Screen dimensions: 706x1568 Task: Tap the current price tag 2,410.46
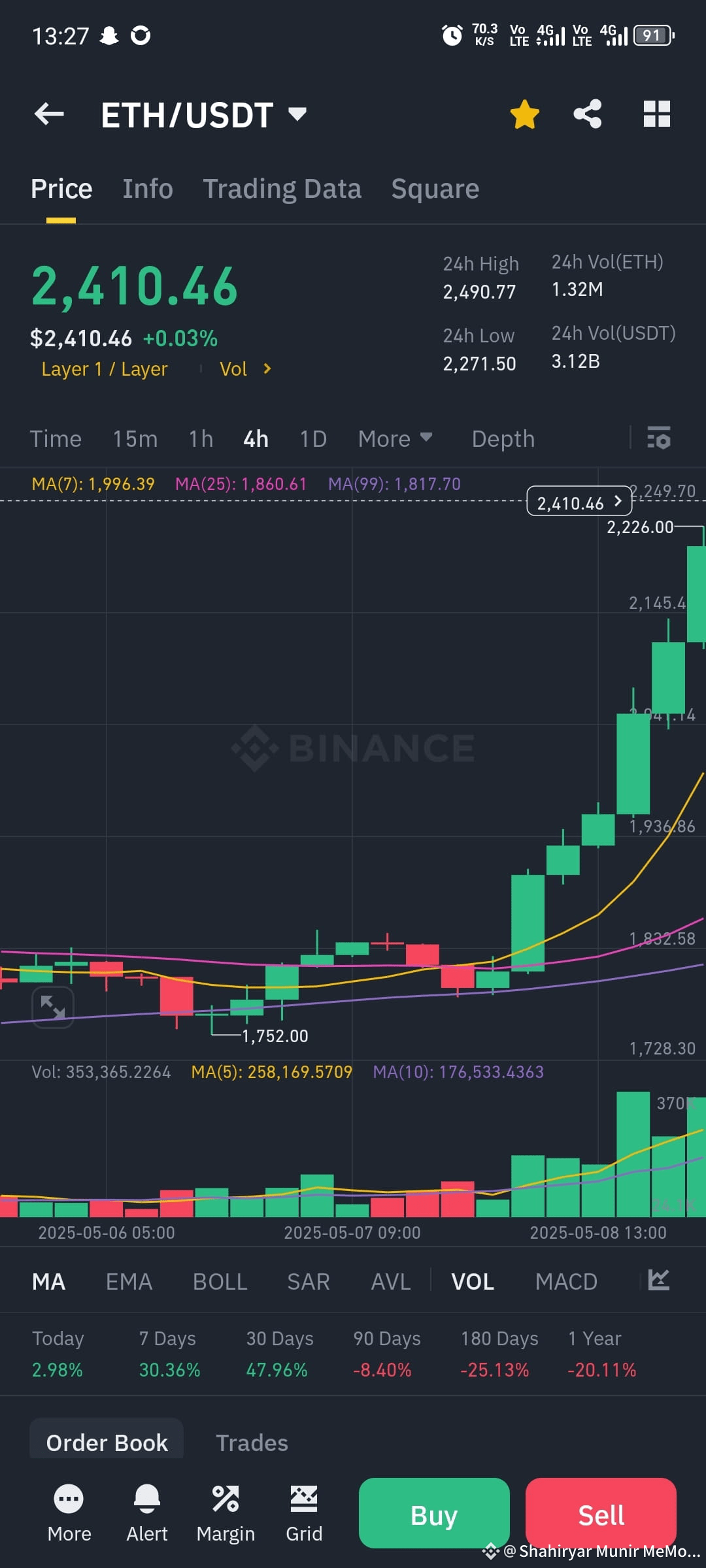click(579, 502)
